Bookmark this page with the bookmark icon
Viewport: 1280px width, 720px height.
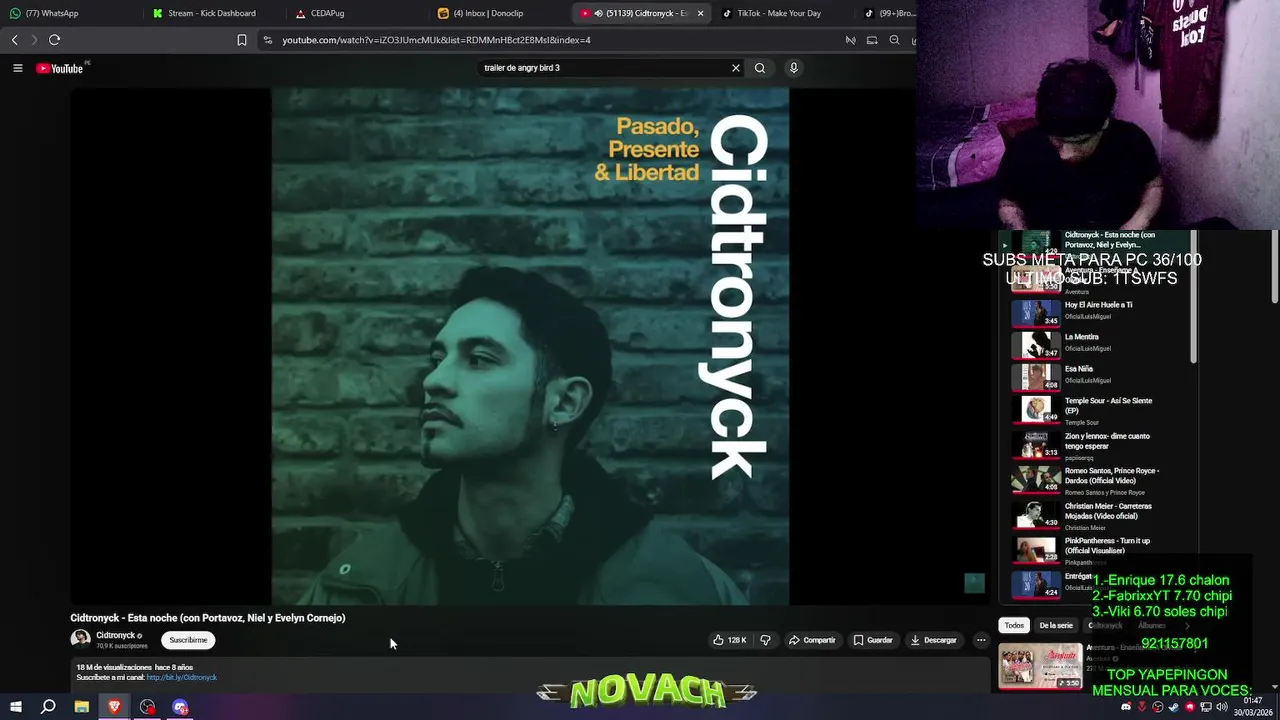point(242,40)
